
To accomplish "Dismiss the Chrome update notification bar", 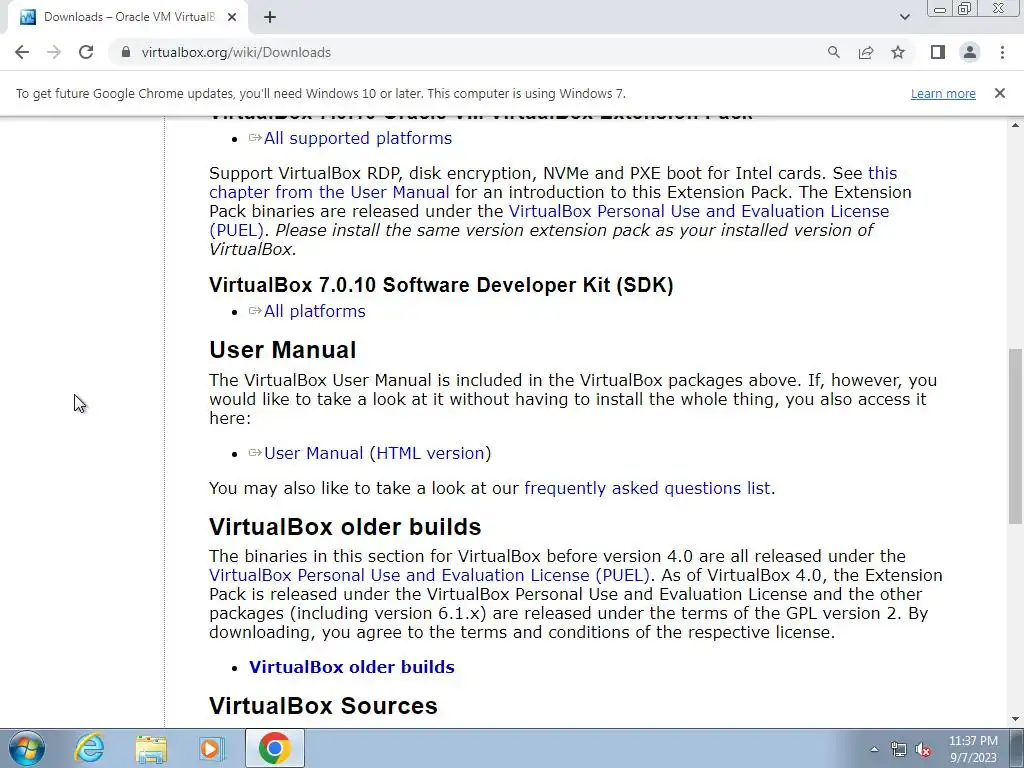I will tap(999, 93).
